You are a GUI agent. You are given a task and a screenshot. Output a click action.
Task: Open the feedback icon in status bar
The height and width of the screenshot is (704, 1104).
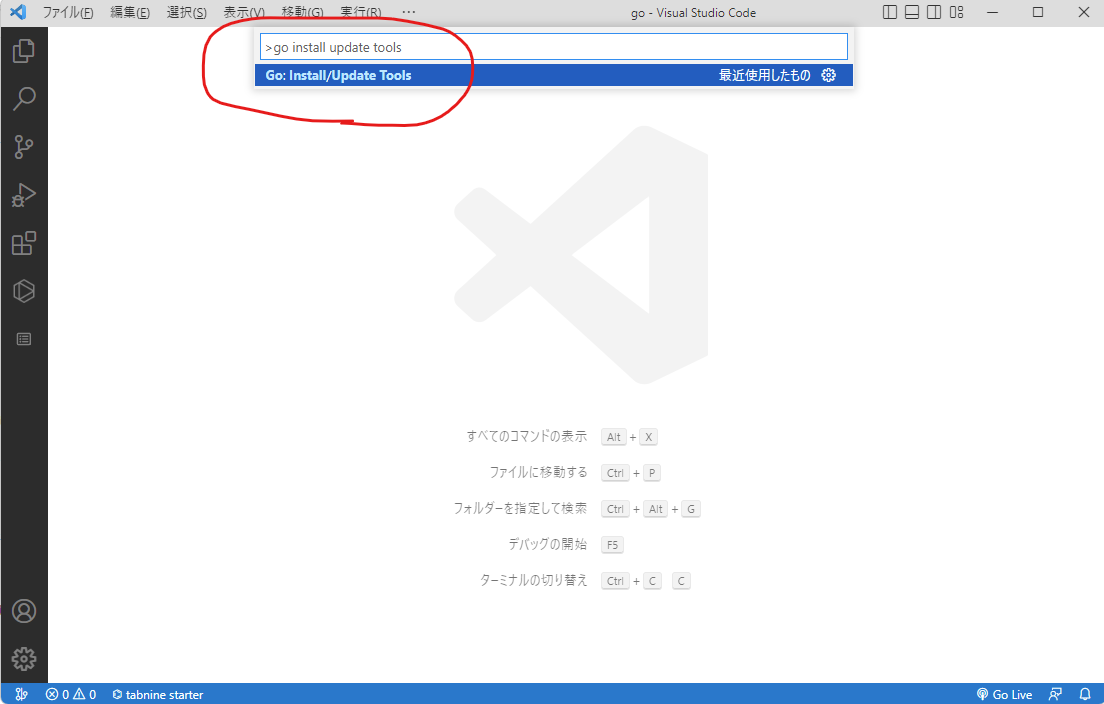[1055, 694]
